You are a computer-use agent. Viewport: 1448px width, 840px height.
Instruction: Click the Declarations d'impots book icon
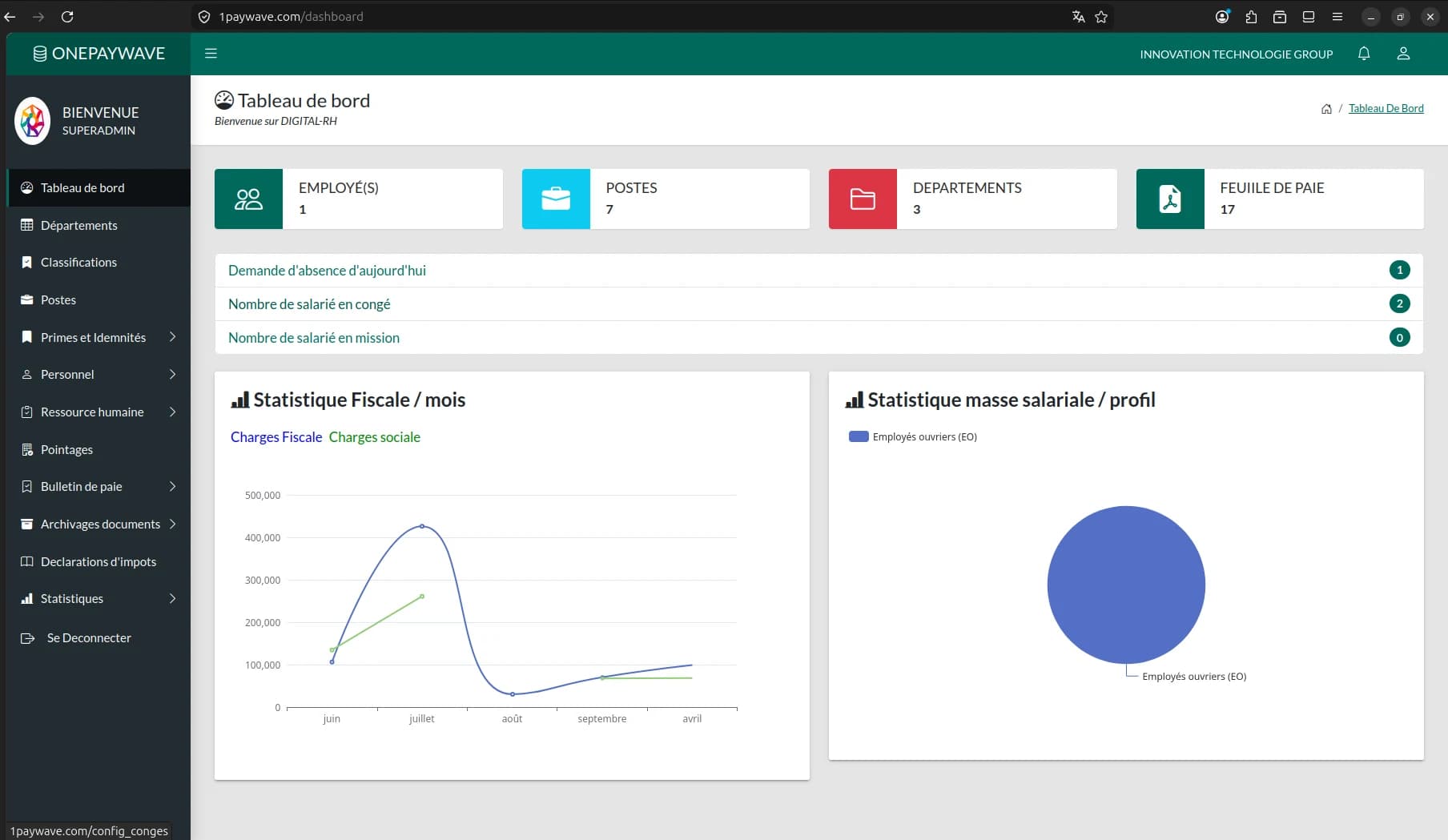tap(26, 561)
